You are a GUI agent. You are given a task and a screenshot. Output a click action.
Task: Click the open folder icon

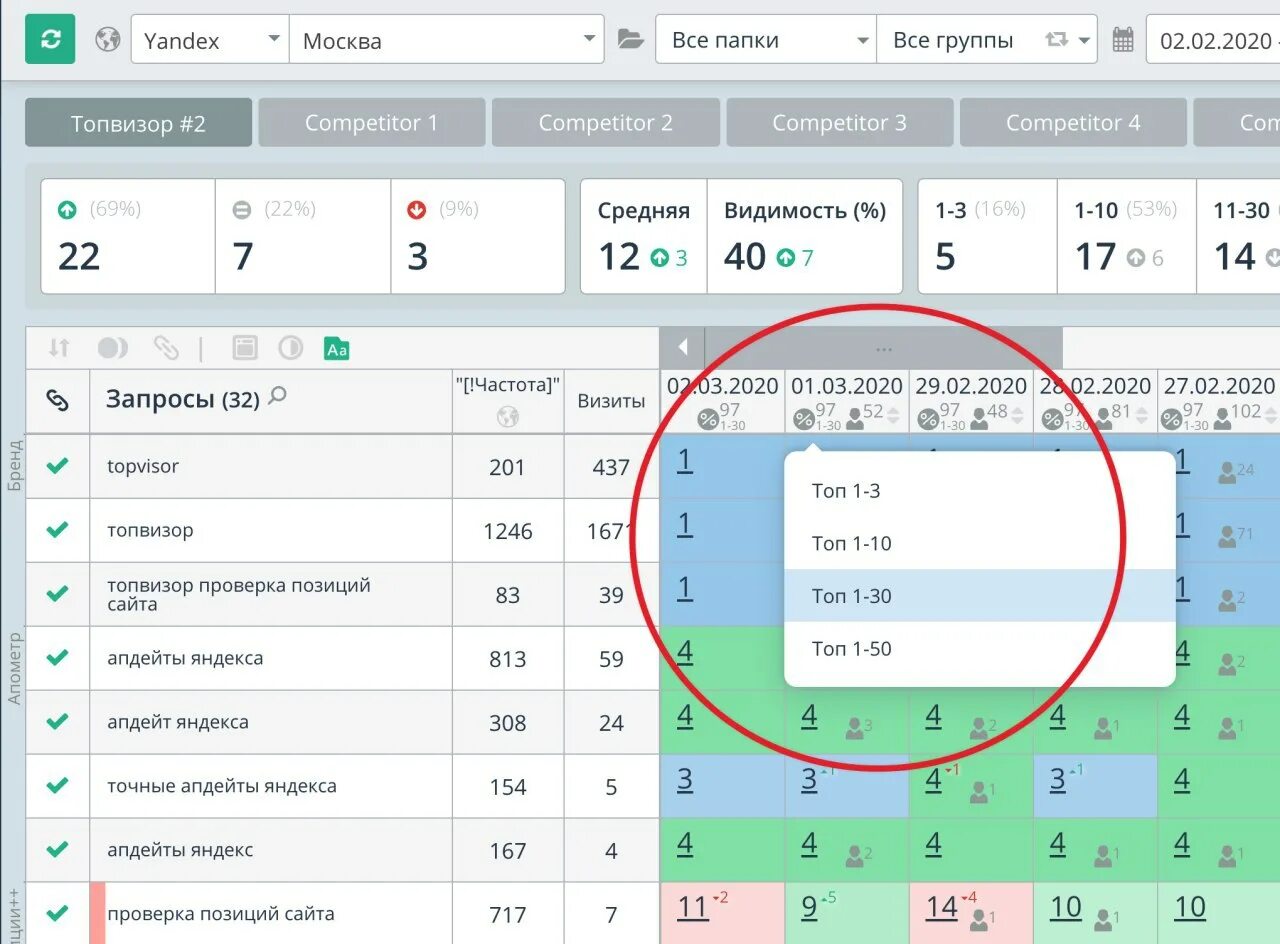point(630,40)
